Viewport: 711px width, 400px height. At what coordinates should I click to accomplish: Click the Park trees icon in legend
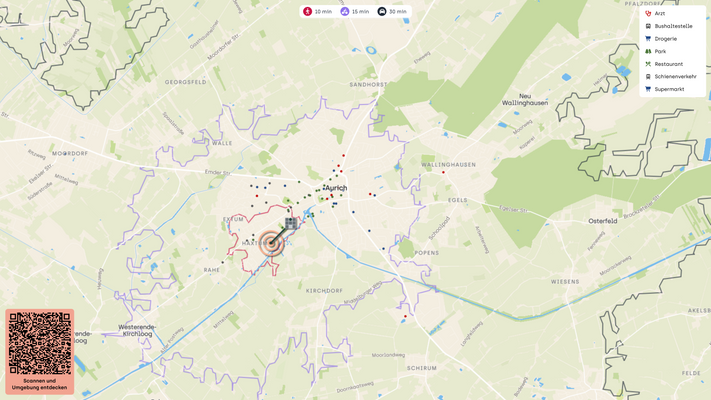click(648, 51)
